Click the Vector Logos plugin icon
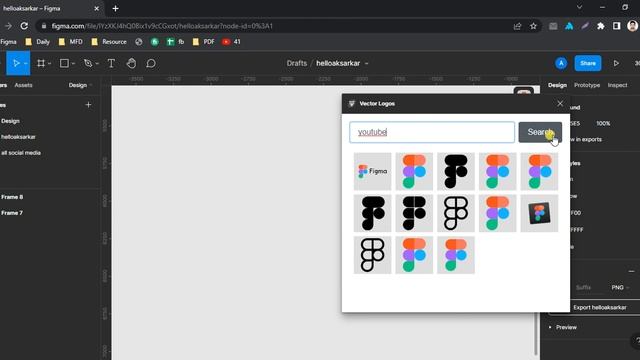The height and width of the screenshot is (360, 640). pos(352,104)
